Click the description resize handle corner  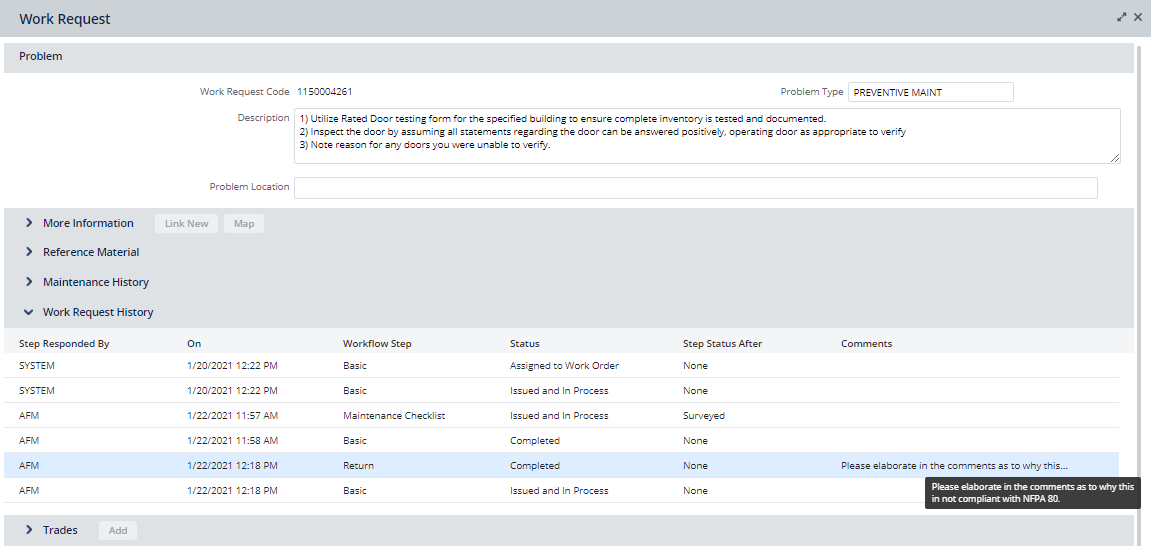(1115, 158)
